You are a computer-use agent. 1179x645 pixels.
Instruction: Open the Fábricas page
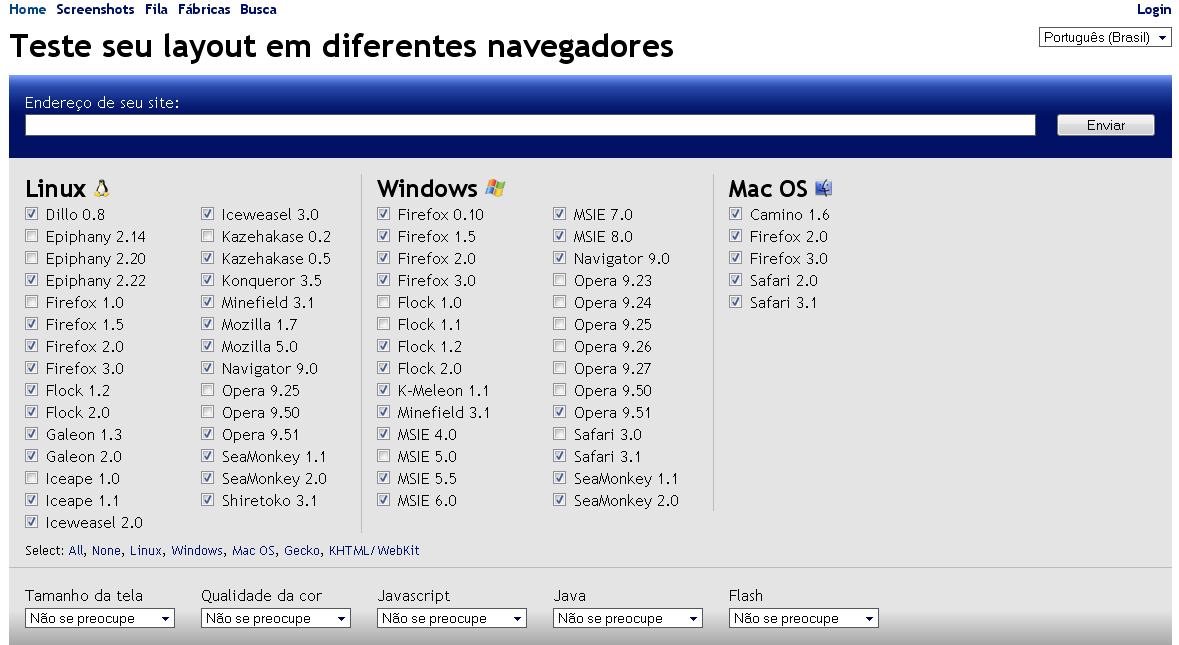tap(205, 9)
